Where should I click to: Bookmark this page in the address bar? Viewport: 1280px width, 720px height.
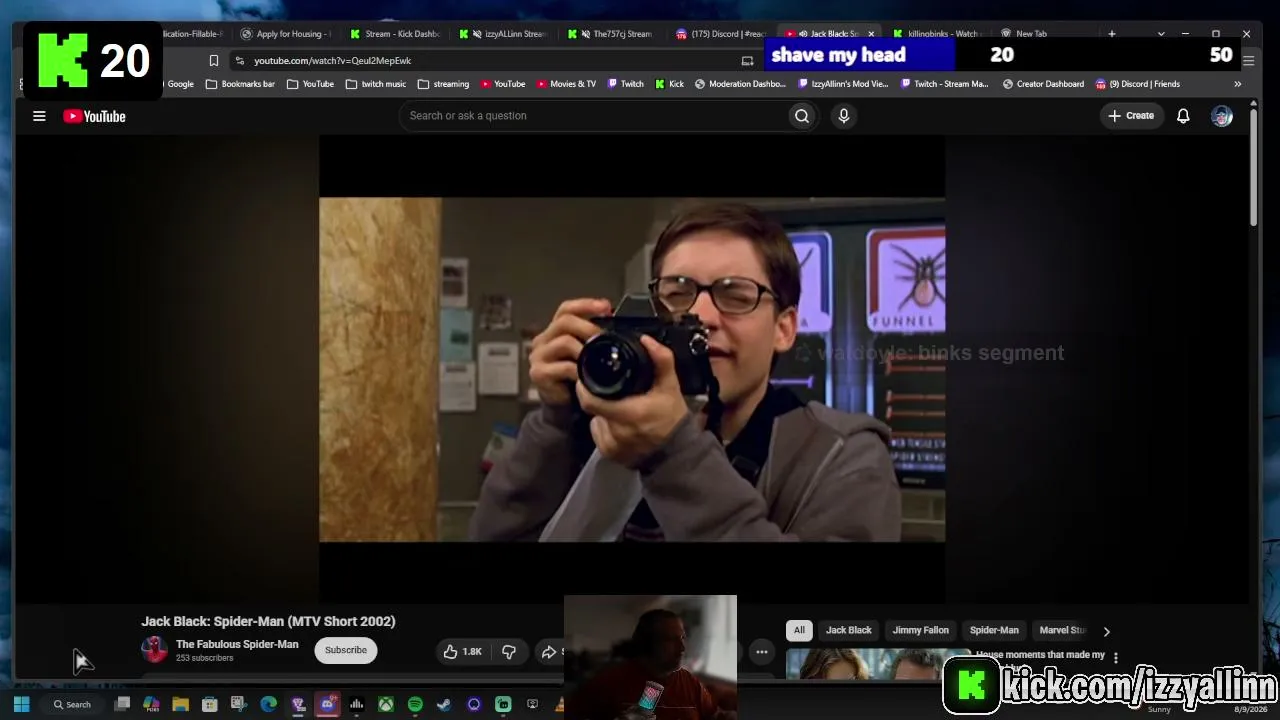(x=213, y=61)
